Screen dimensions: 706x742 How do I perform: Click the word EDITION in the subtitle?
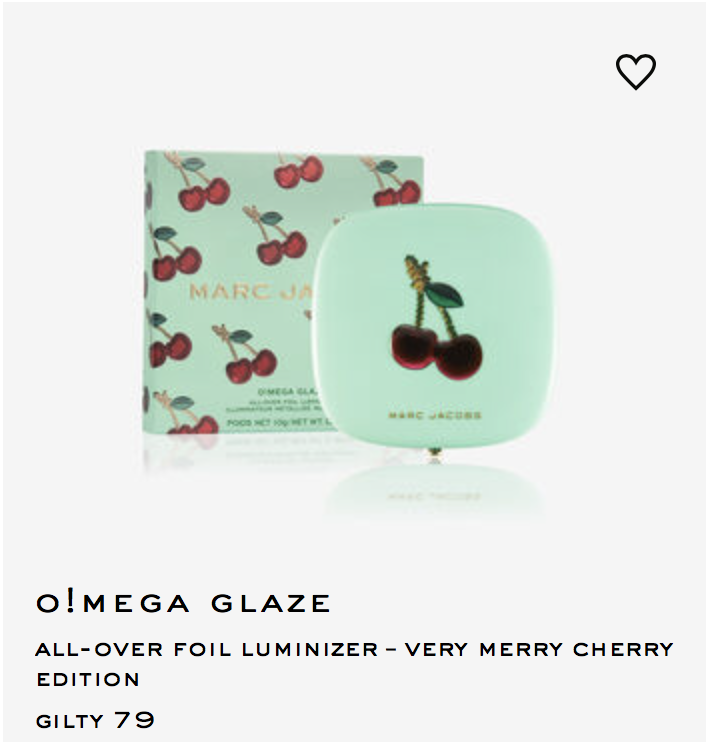point(88,680)
